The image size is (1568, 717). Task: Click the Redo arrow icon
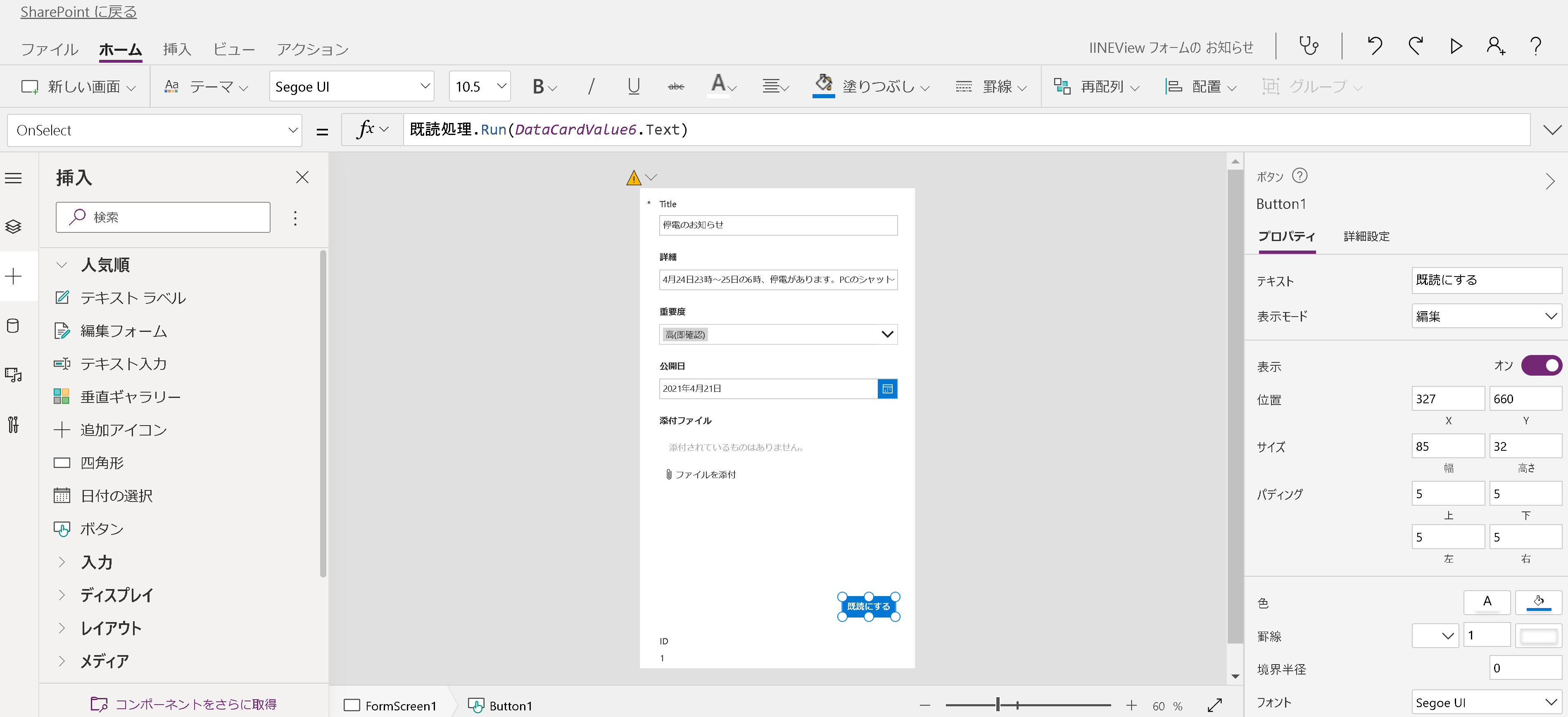[x=1415, y=46]
